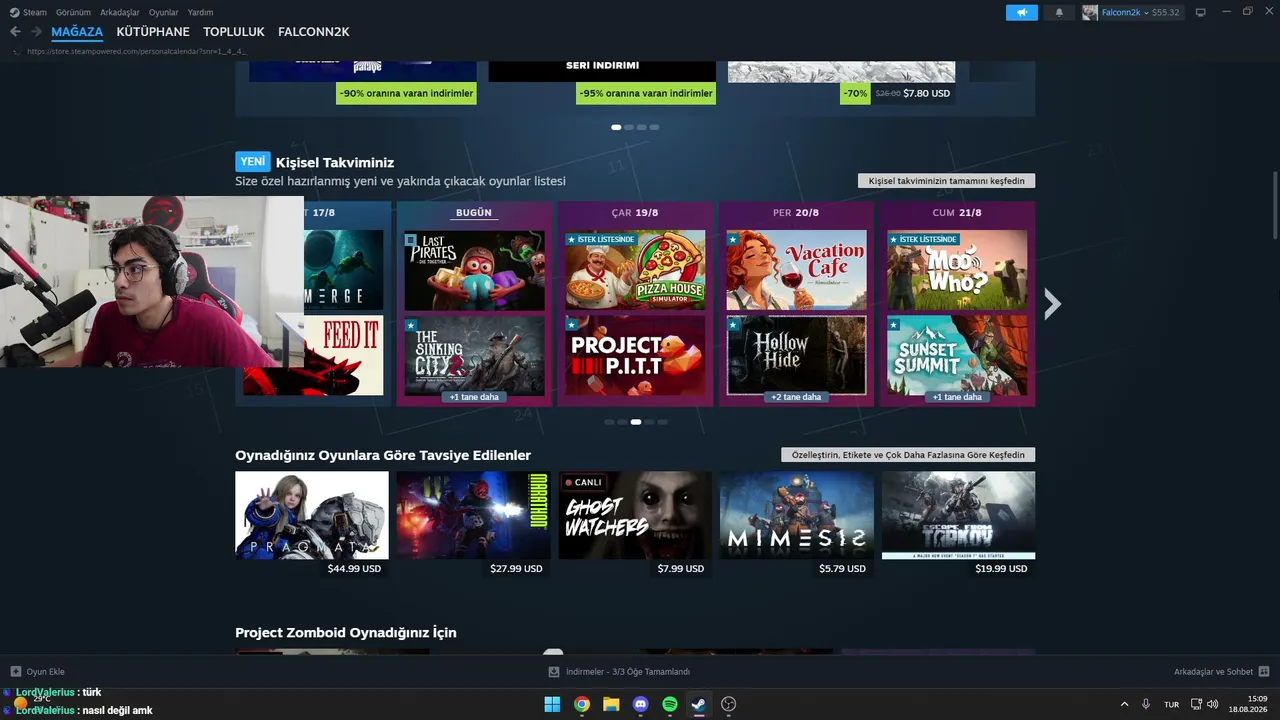
Task: Open Arkadaşlar ve Sohbet
Action: pos(1213,672)
